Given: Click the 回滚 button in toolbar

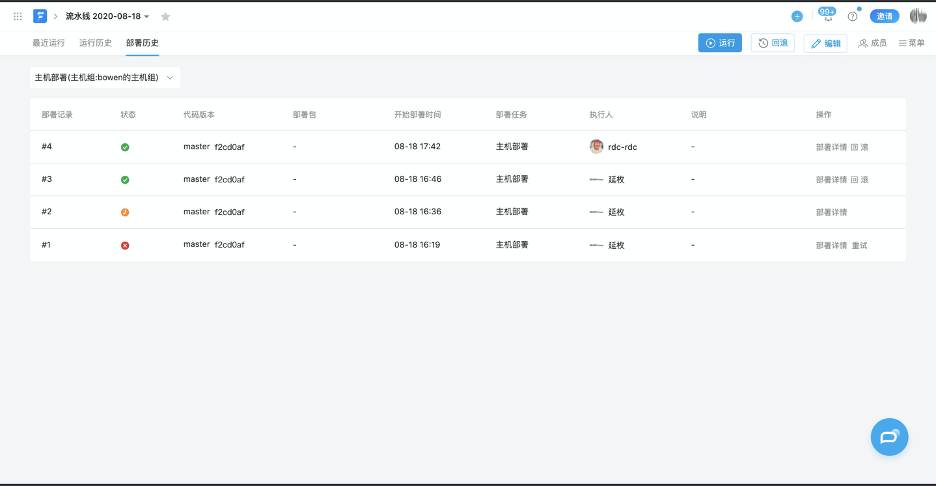Looking at the screenshot, I should pyautogui.click(x=773, y=43).
